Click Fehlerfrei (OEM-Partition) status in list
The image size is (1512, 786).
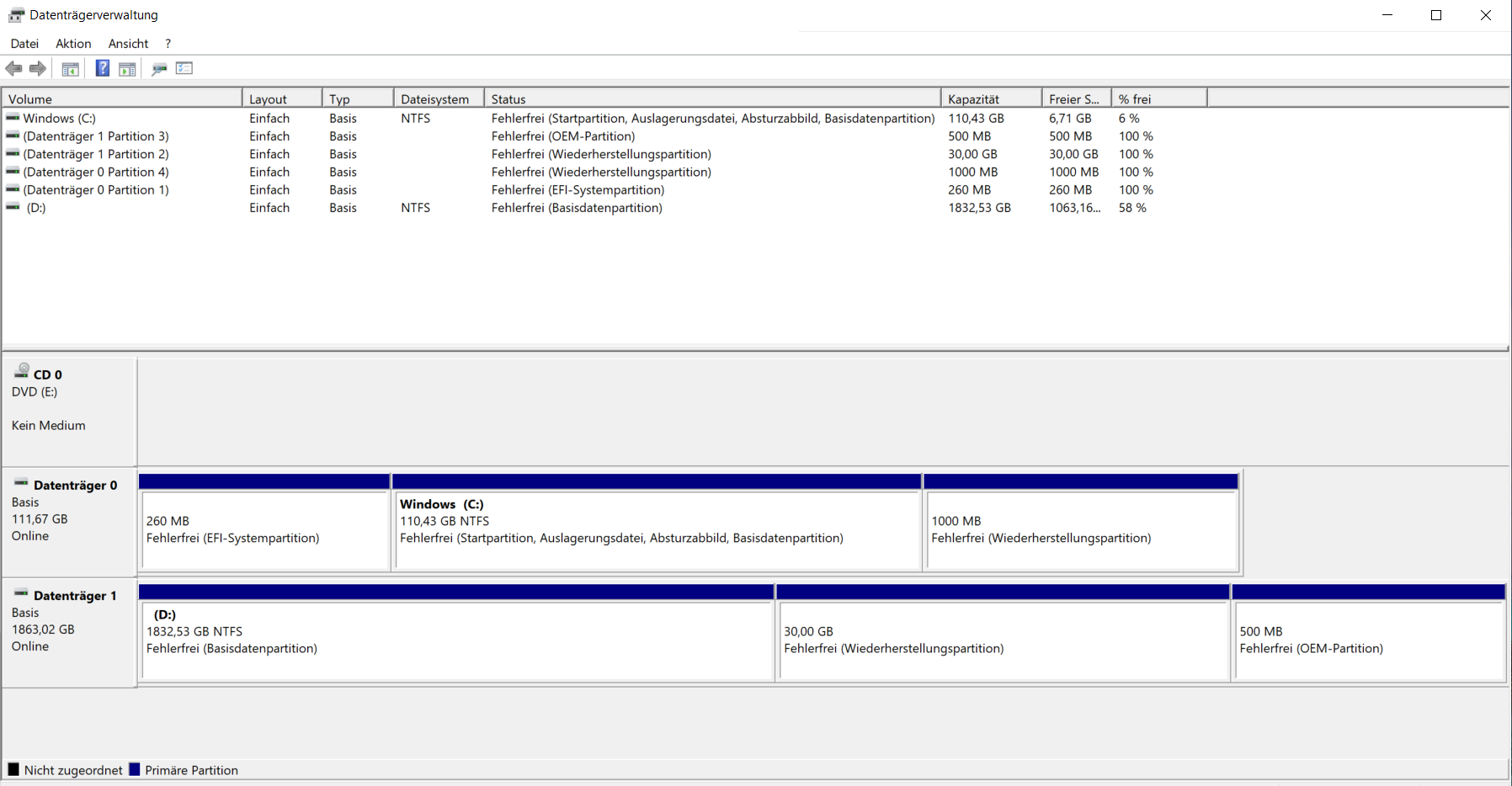[x=563, y=135]
